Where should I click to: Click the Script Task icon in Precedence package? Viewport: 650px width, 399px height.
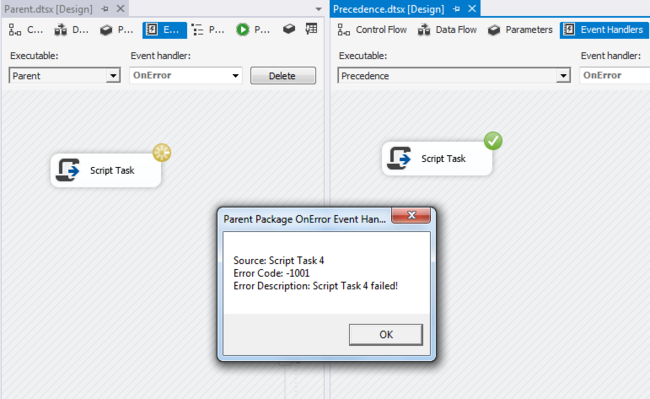(x=399, y=158)
